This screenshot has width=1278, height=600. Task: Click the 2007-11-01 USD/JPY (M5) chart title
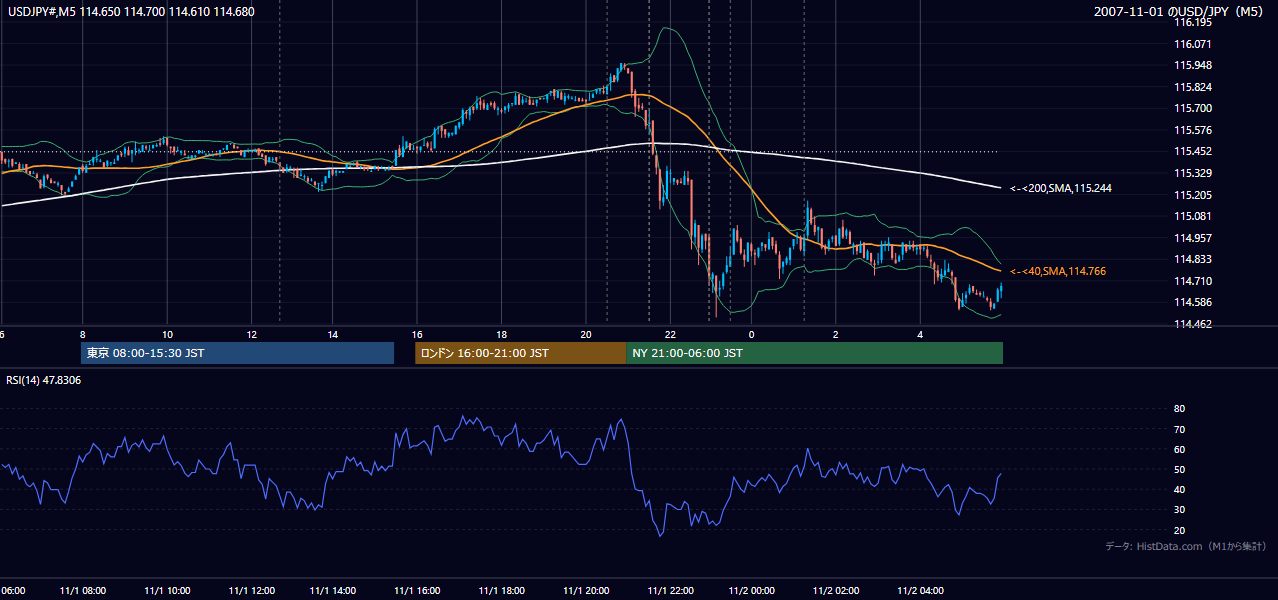[x=1180, y=11]
